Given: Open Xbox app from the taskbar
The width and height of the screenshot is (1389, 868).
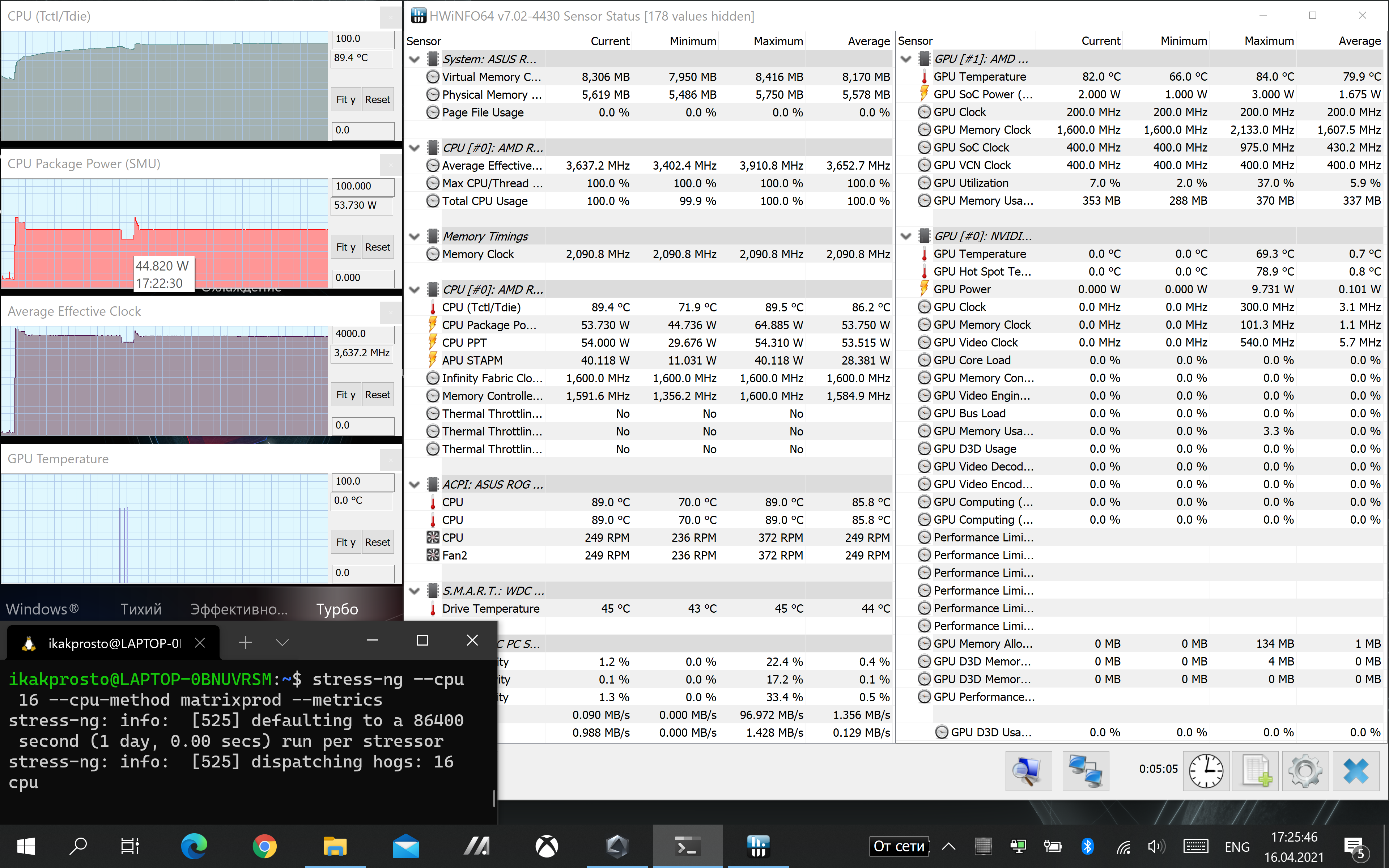Looking at the screenshot, I should click(547, 846).
